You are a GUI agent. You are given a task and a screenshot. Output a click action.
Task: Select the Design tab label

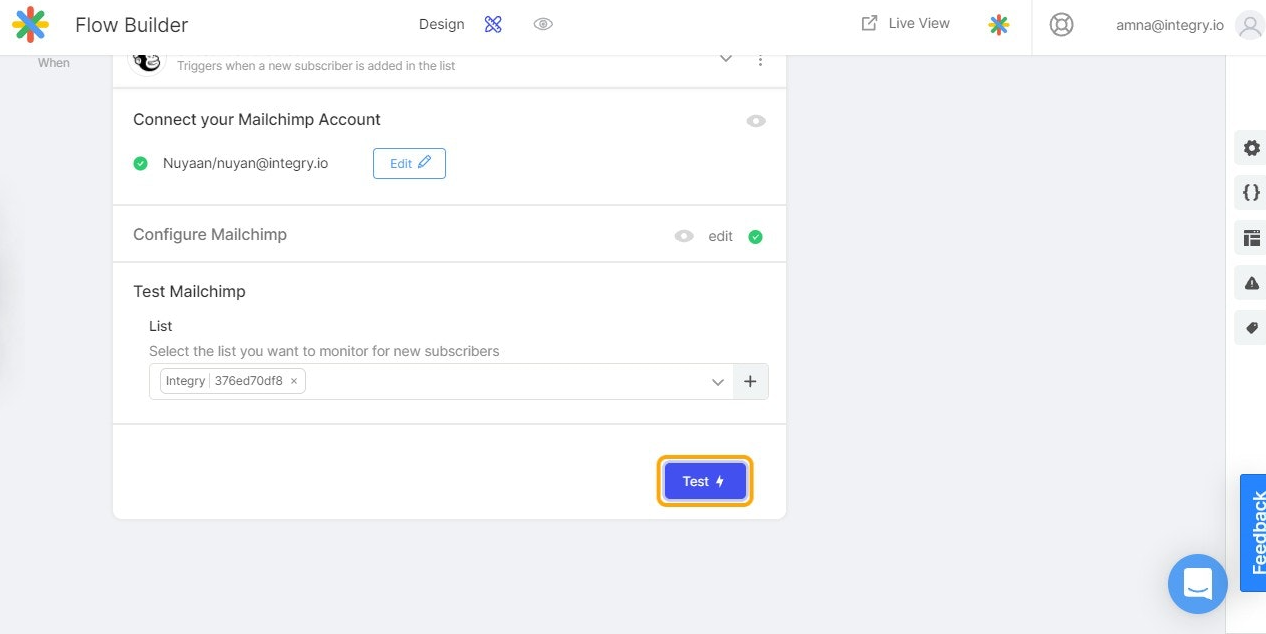pyautogui.click(x=442, y=24)
